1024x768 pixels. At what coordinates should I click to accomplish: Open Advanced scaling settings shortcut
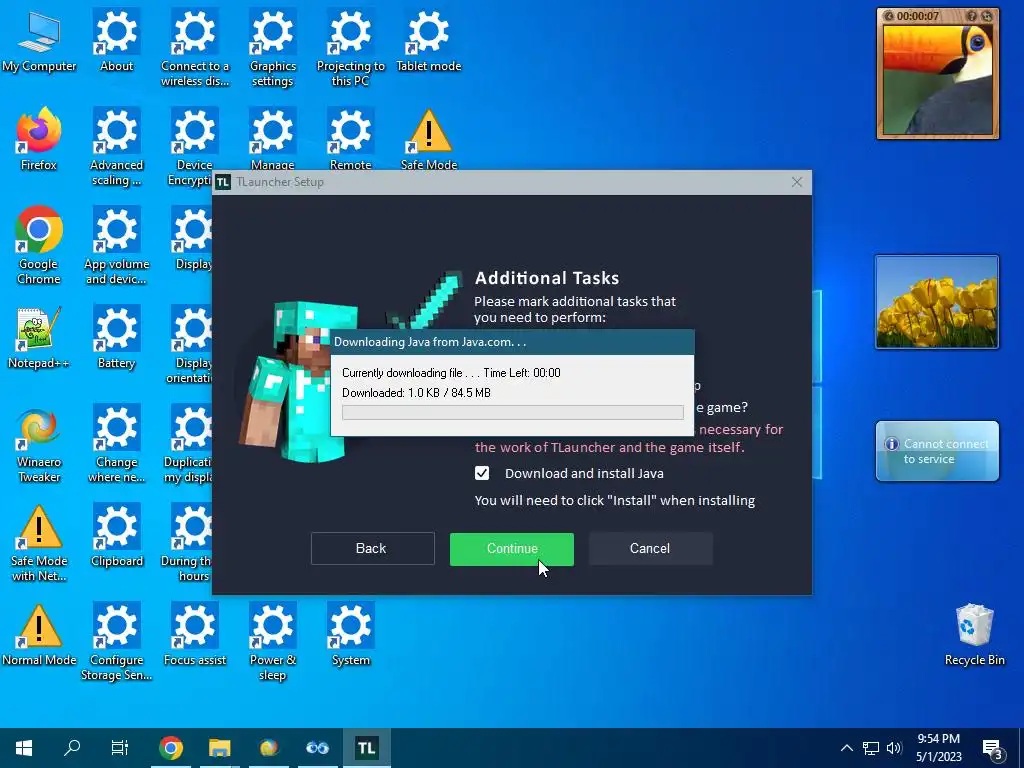tap(116, 148)
